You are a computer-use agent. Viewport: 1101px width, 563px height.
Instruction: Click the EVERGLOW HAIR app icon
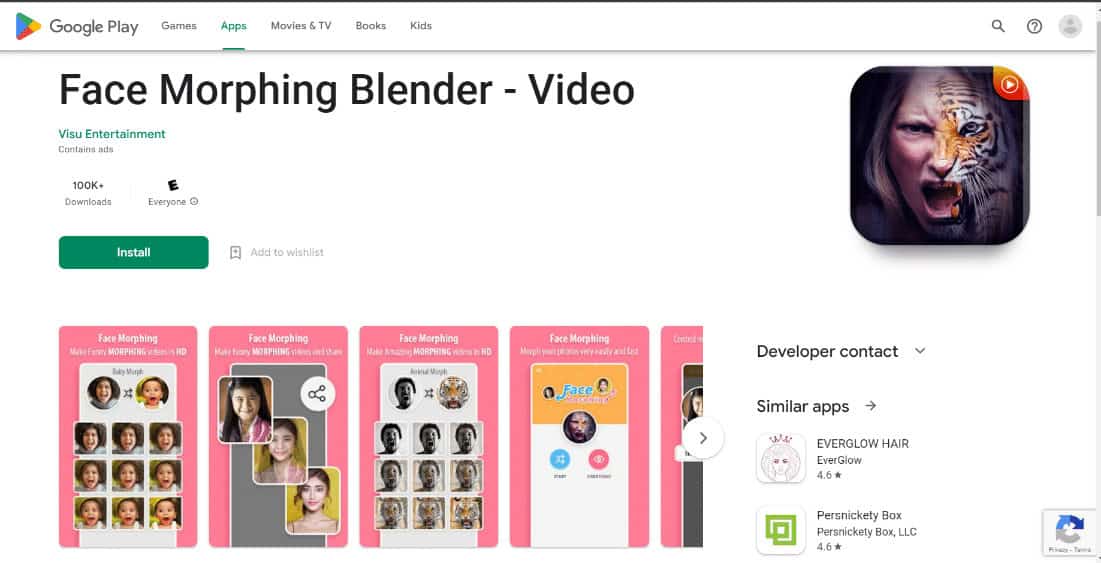click(781, 458)
